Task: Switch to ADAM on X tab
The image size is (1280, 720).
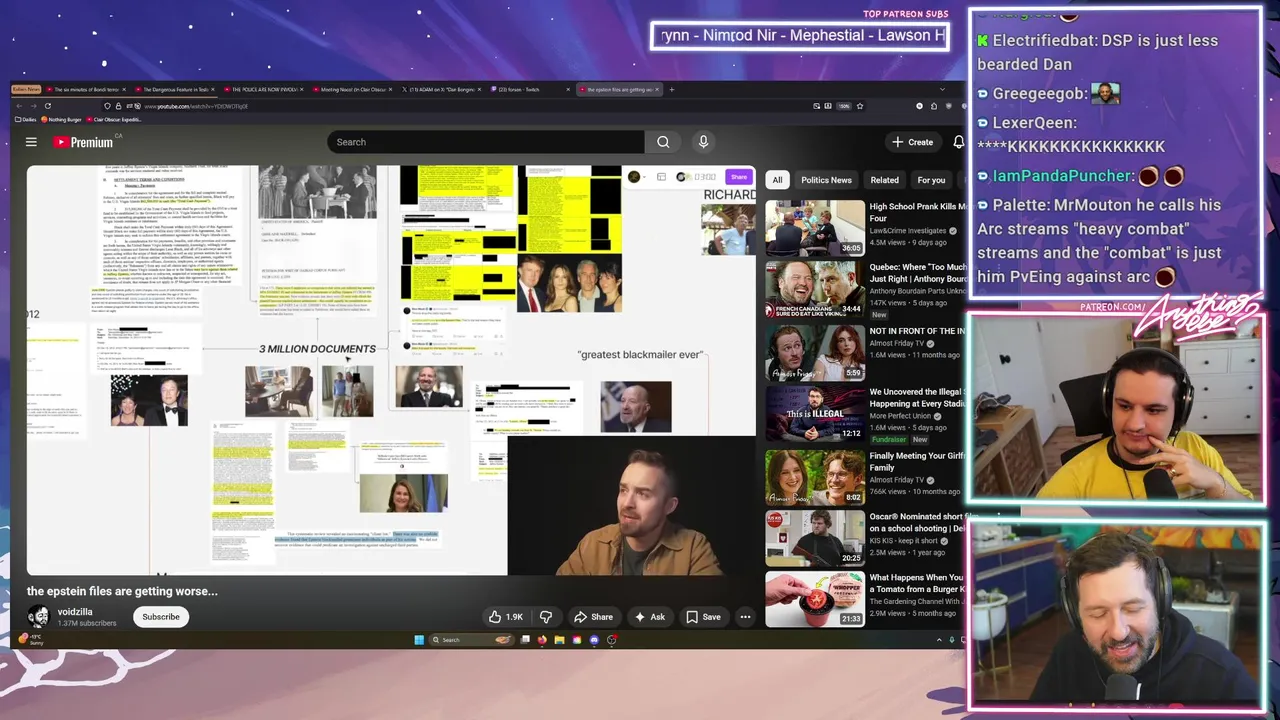Action: click(443, 89)
